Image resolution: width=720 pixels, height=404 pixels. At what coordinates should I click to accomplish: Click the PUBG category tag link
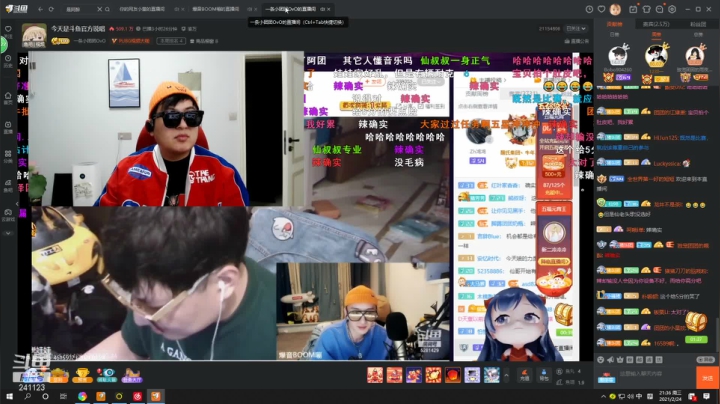click(131, 41)
